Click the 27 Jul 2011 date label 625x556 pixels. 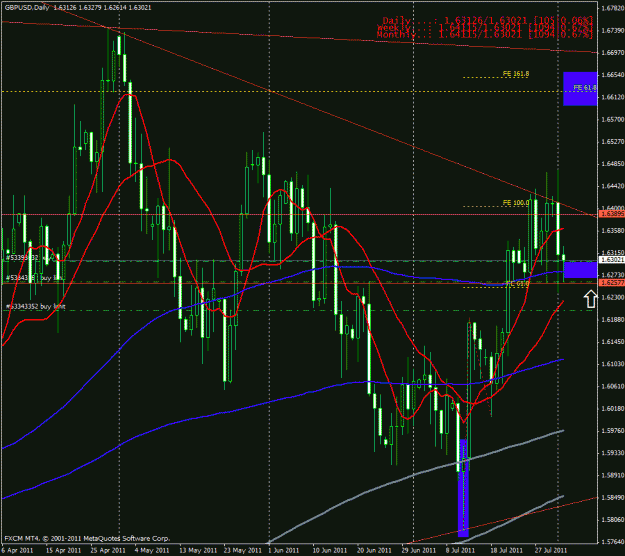tap(550, 550)
